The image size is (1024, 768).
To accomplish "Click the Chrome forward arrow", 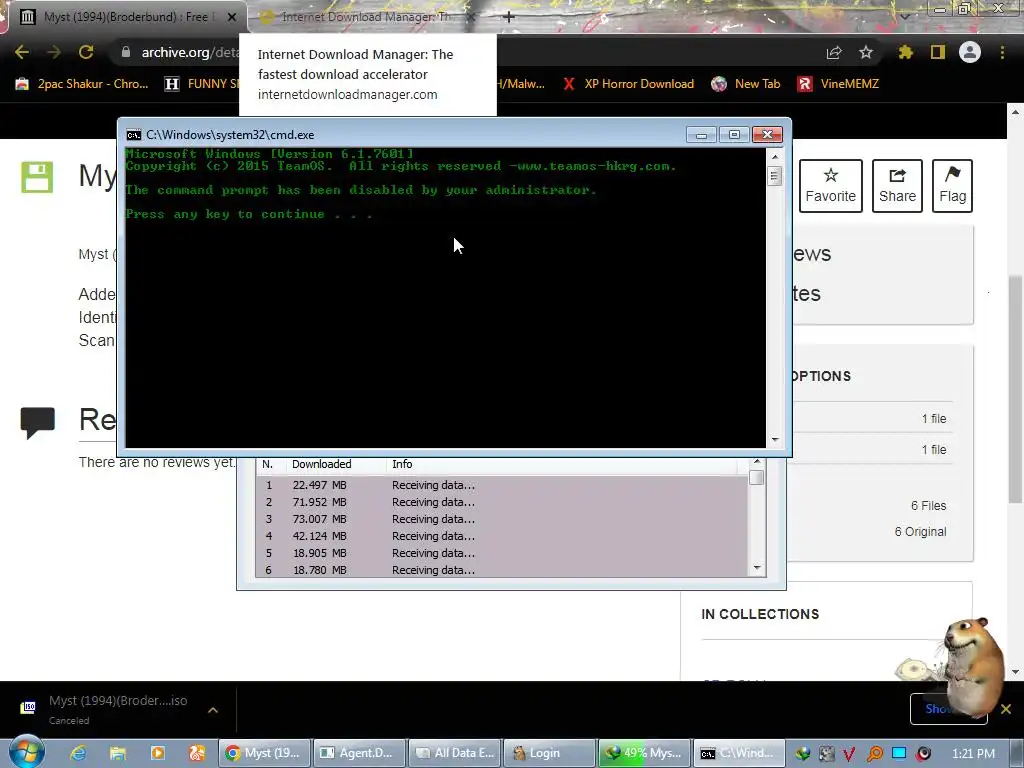I will (x=54, y=52).
